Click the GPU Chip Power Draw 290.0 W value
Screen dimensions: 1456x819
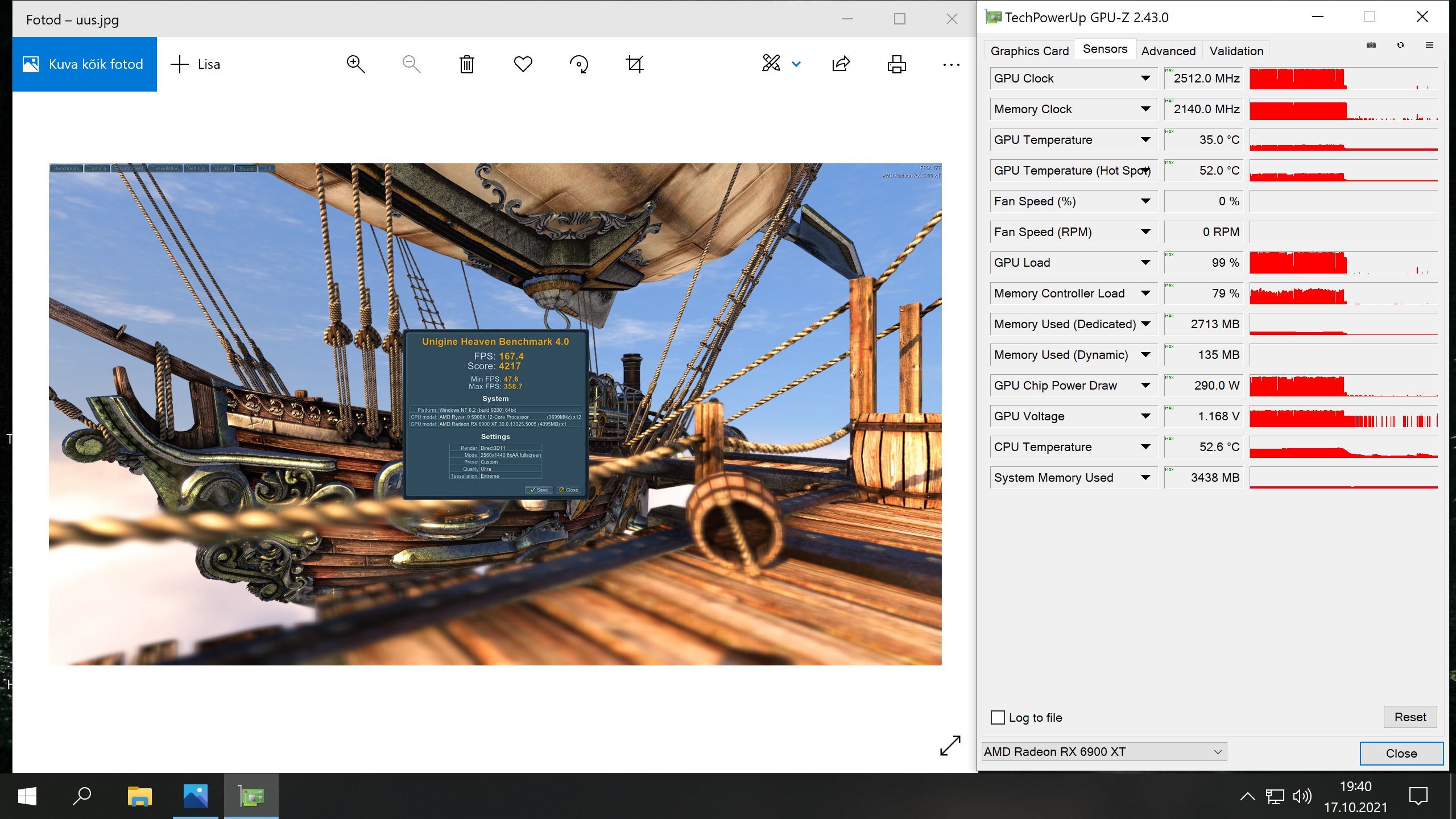(1203, 386)
